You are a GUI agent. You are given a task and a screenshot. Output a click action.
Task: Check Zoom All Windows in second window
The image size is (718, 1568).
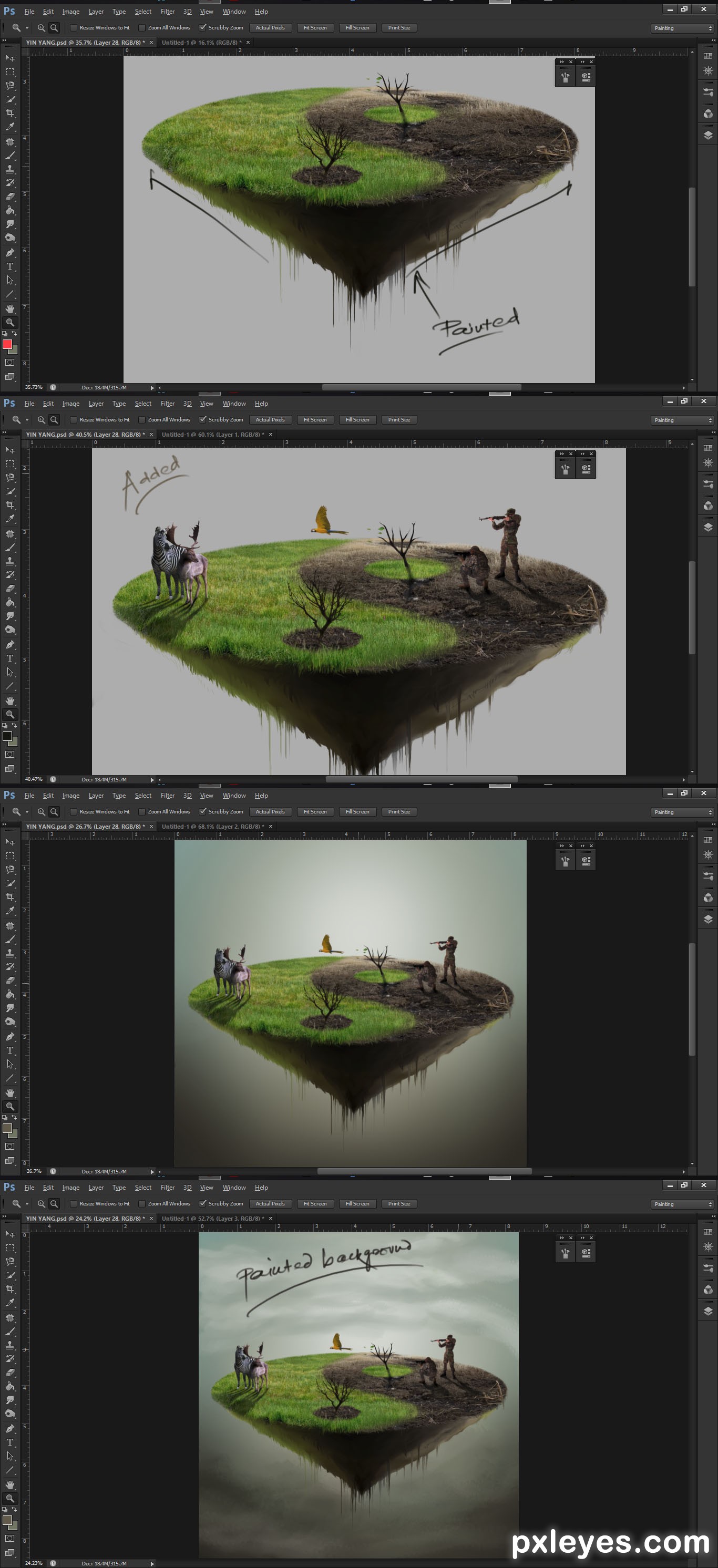click(142, 420)
